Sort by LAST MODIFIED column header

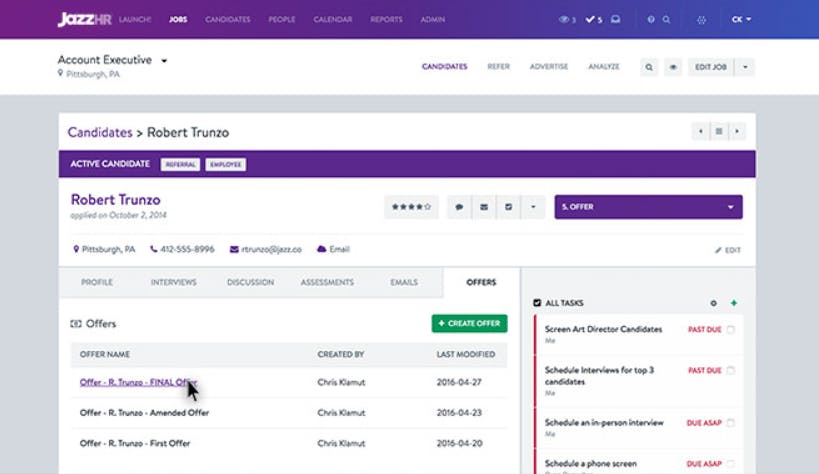coord(466,354)
